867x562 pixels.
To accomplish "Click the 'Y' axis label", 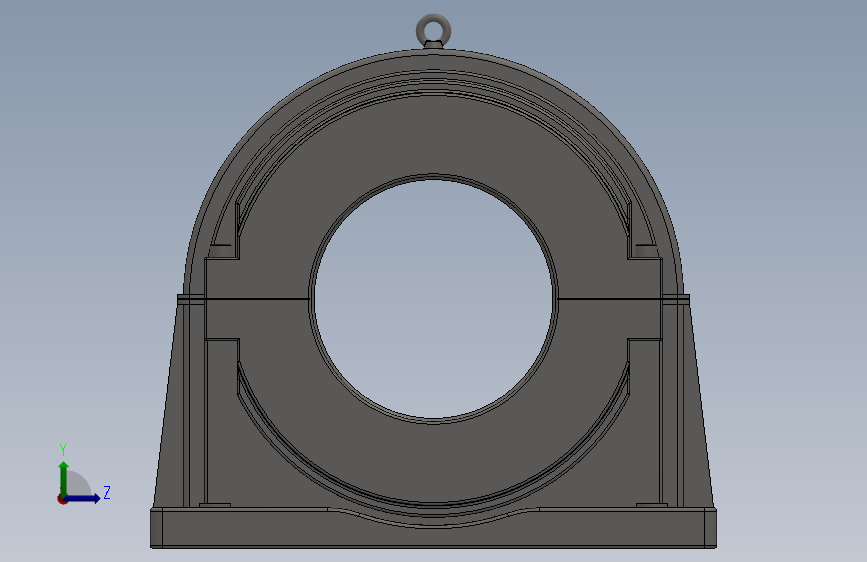I will tap(63, 450).
